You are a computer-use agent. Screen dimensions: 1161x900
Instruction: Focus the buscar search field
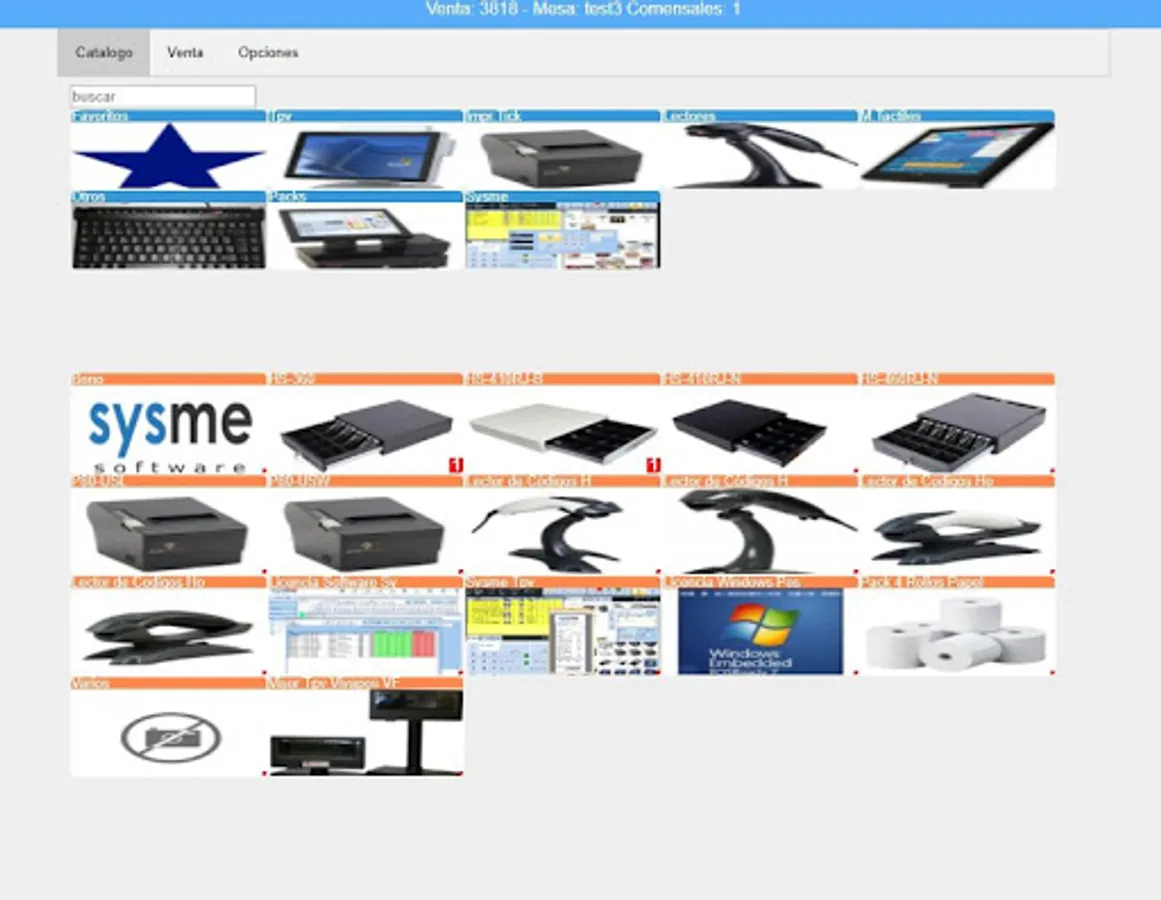click(x=163, y=97)
